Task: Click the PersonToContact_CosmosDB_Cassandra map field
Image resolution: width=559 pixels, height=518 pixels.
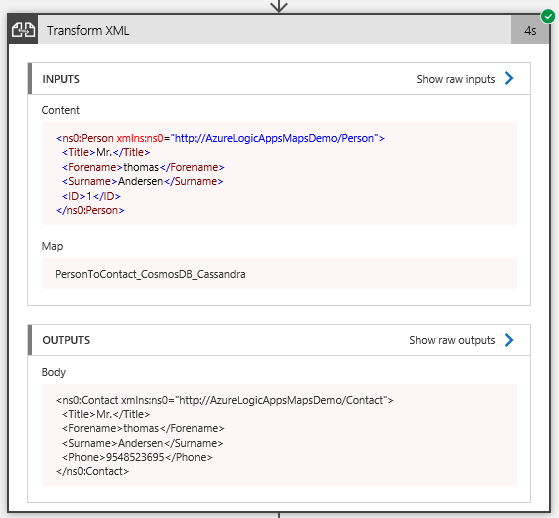Action: click(279, 274)
